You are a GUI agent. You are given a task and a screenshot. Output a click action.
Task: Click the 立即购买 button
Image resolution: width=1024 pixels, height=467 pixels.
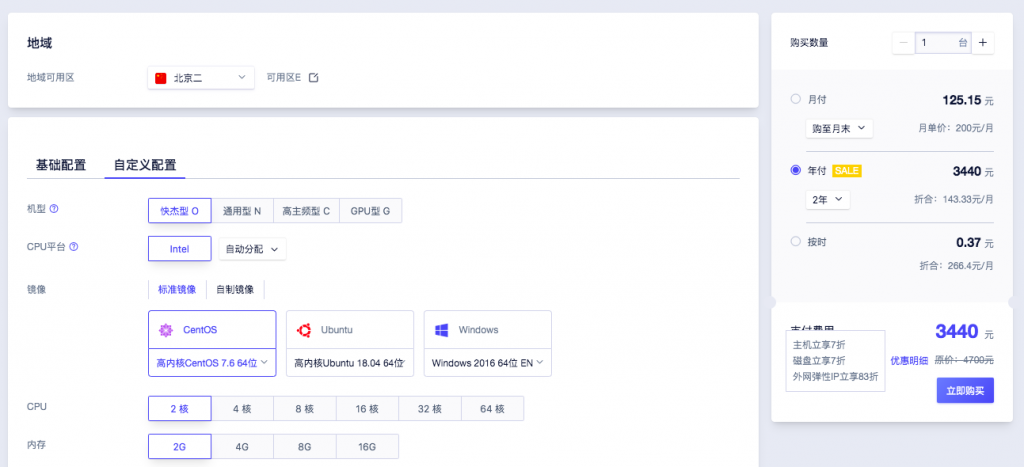coord(965,390)
